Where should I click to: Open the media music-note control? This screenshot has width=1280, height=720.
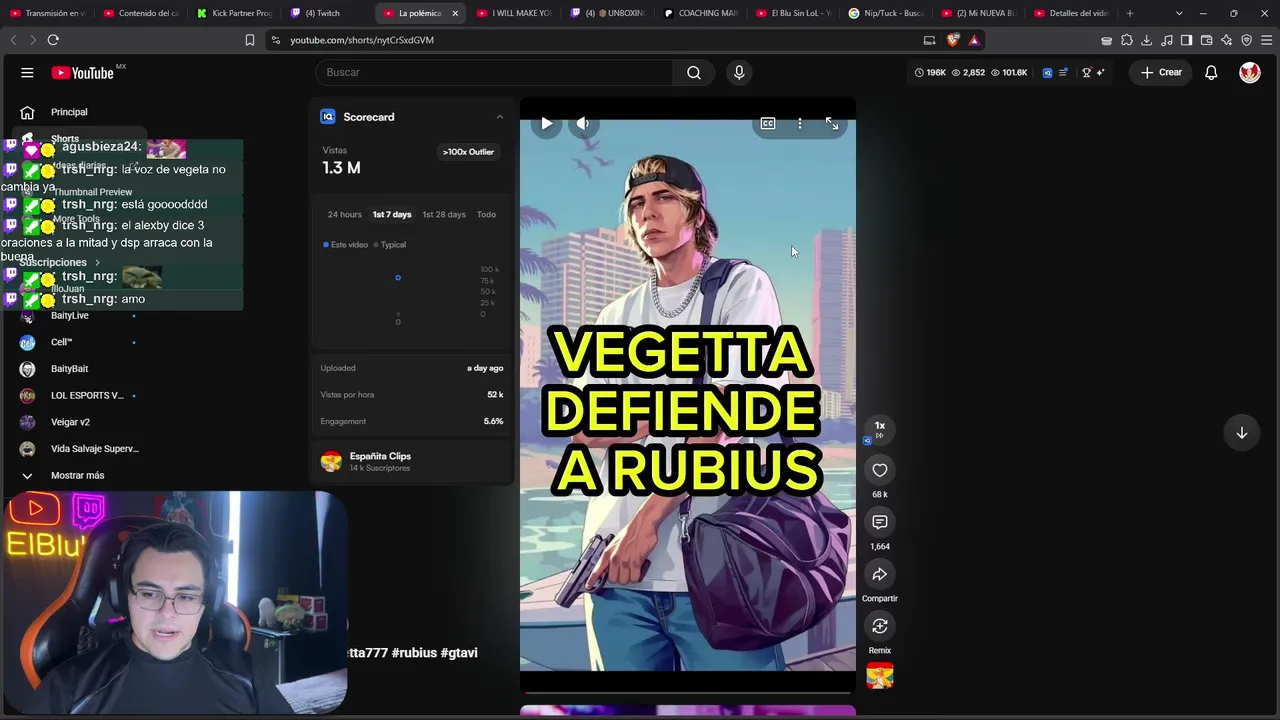pos(1167,40)
